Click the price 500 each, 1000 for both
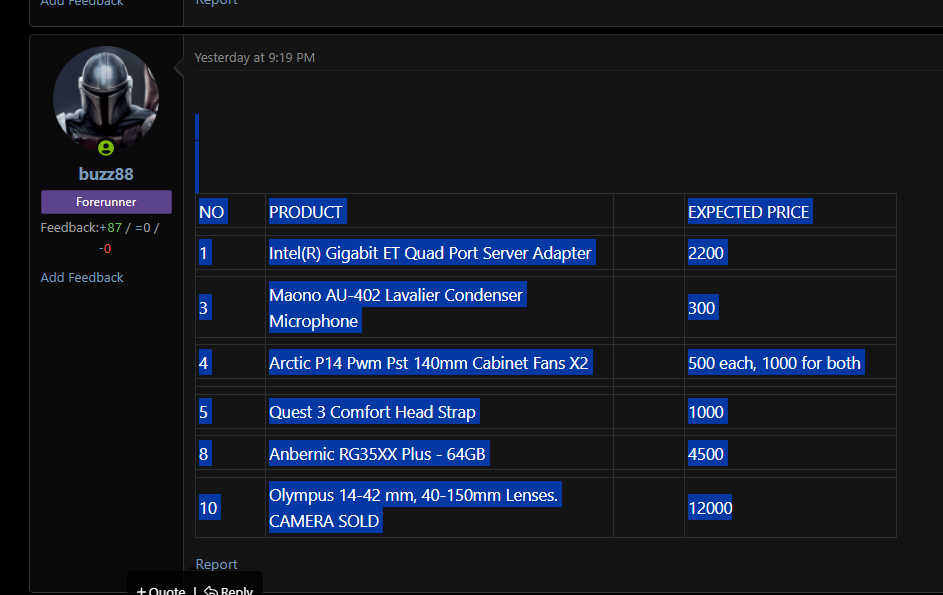Image resolution: width=943 pixels, height=595 pixels. coord(775,363)
